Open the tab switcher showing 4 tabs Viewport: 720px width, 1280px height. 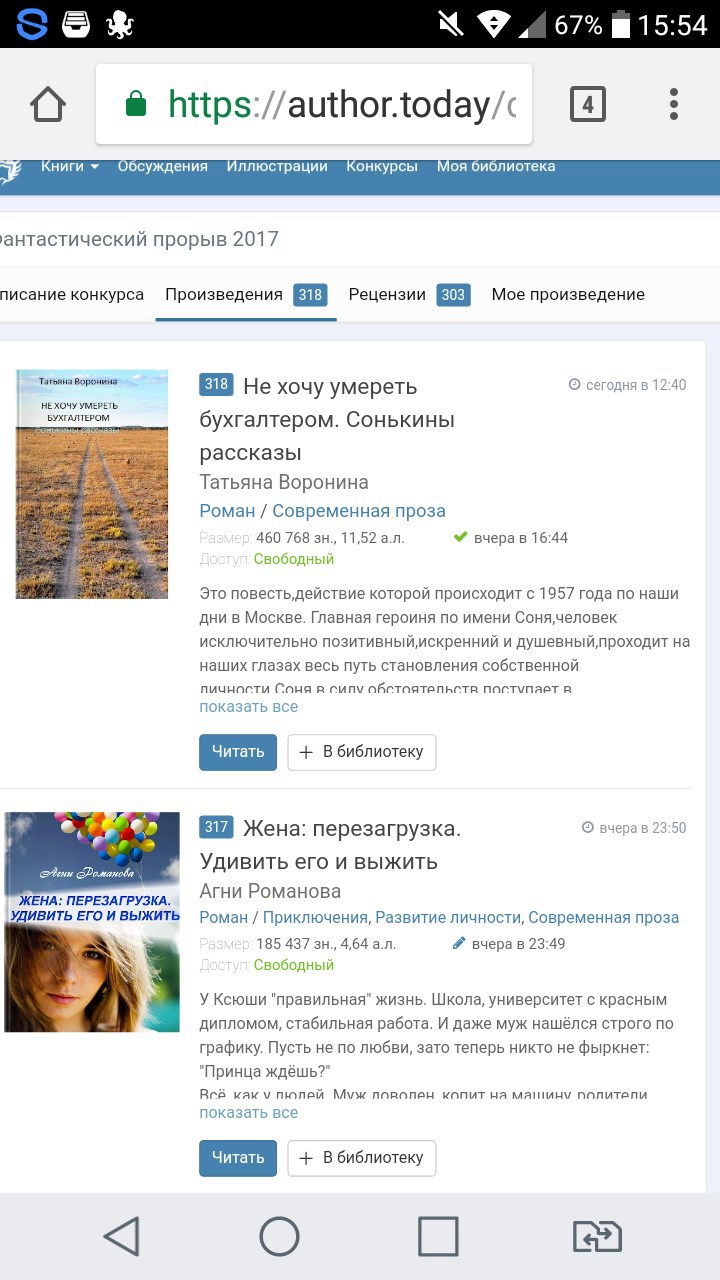(587, 104)
